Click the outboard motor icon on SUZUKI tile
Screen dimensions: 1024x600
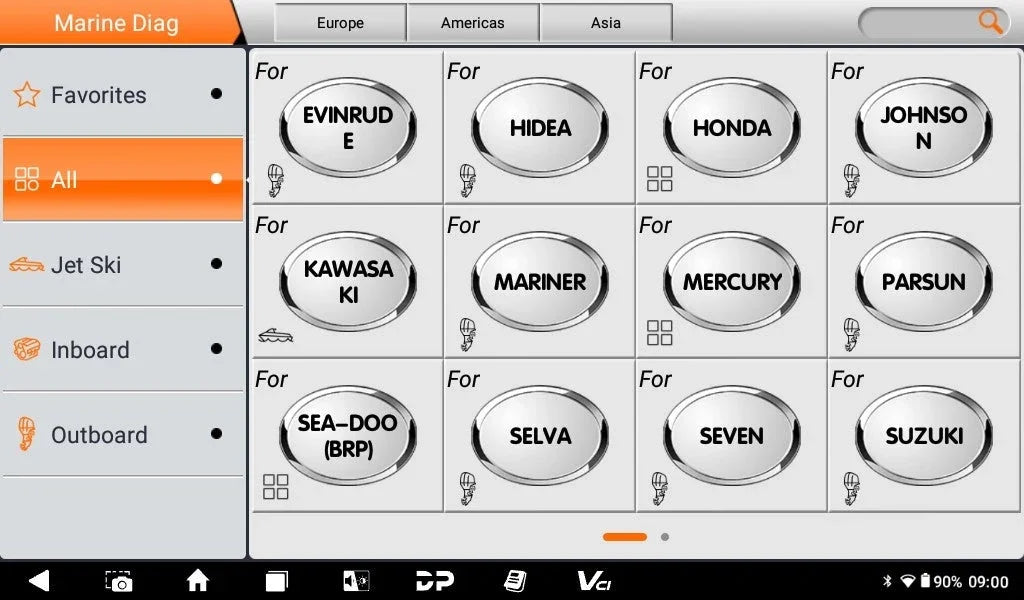[852, 489]
